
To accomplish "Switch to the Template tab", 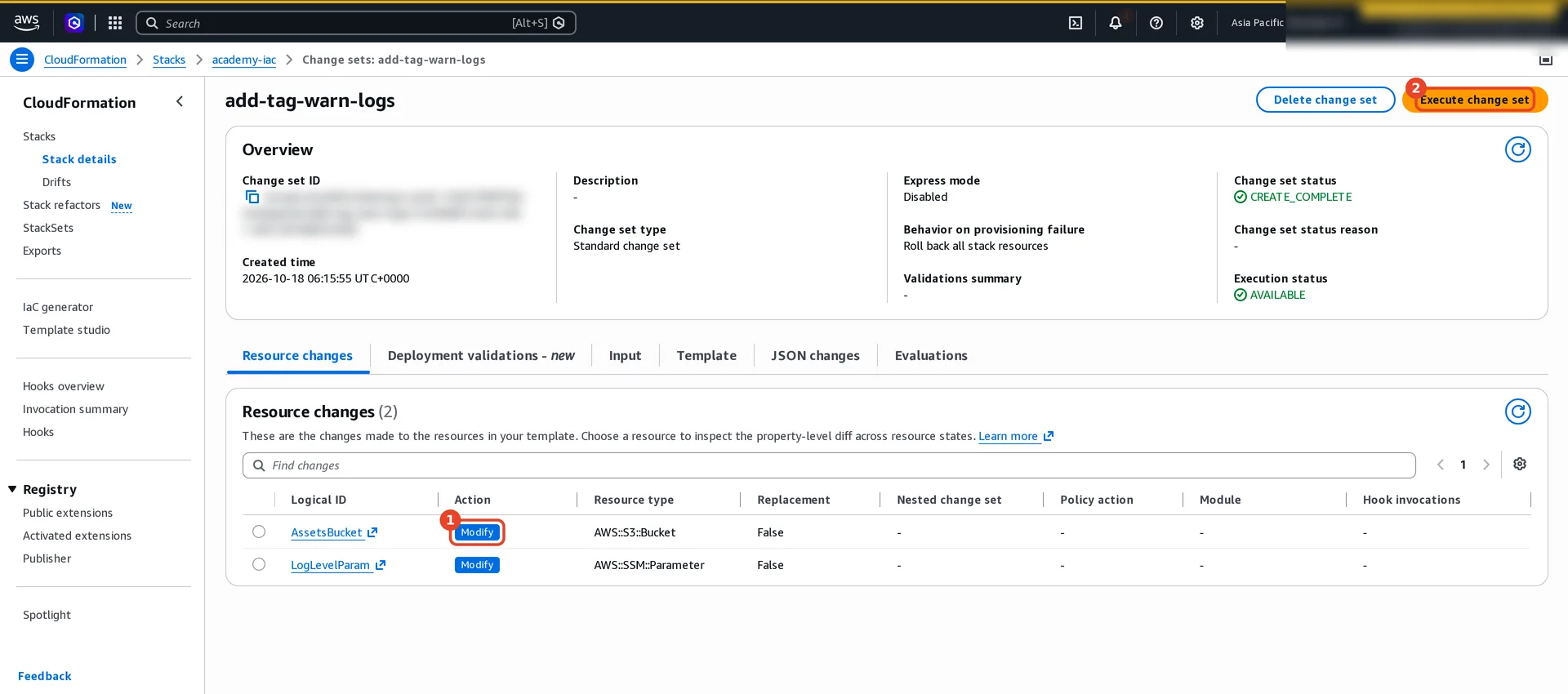I will pyautogui.click(x=706, y=356).
